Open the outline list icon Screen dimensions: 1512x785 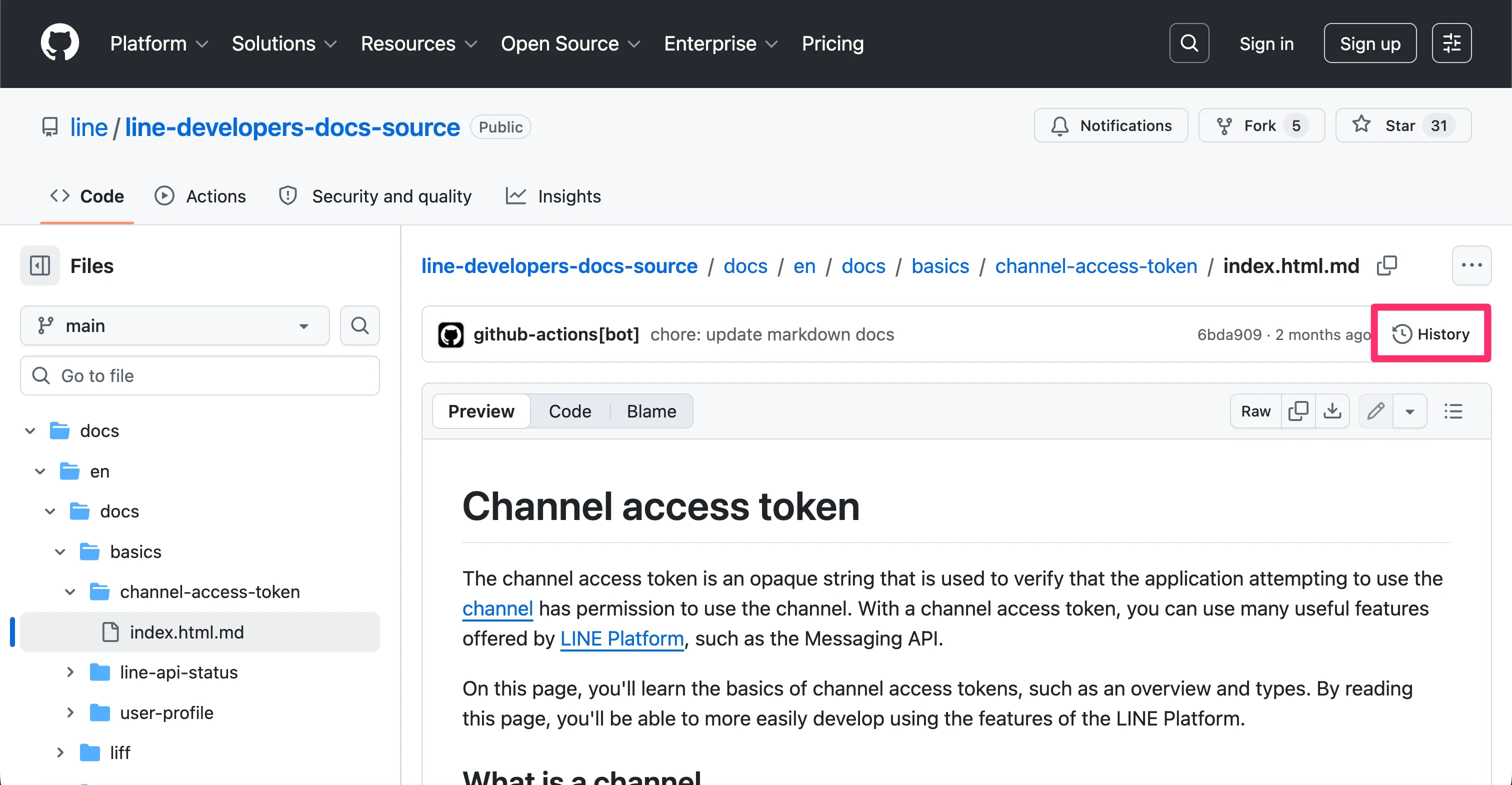point(1452,411)
